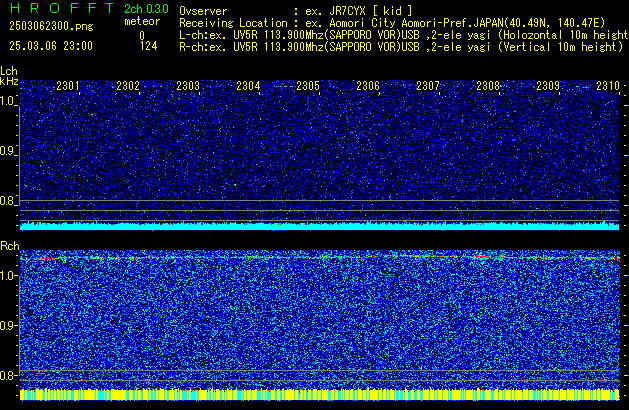Click the date 25.03.06 23:00
Image resolution: width=629 pixels, height=410 pixels.
51,46
